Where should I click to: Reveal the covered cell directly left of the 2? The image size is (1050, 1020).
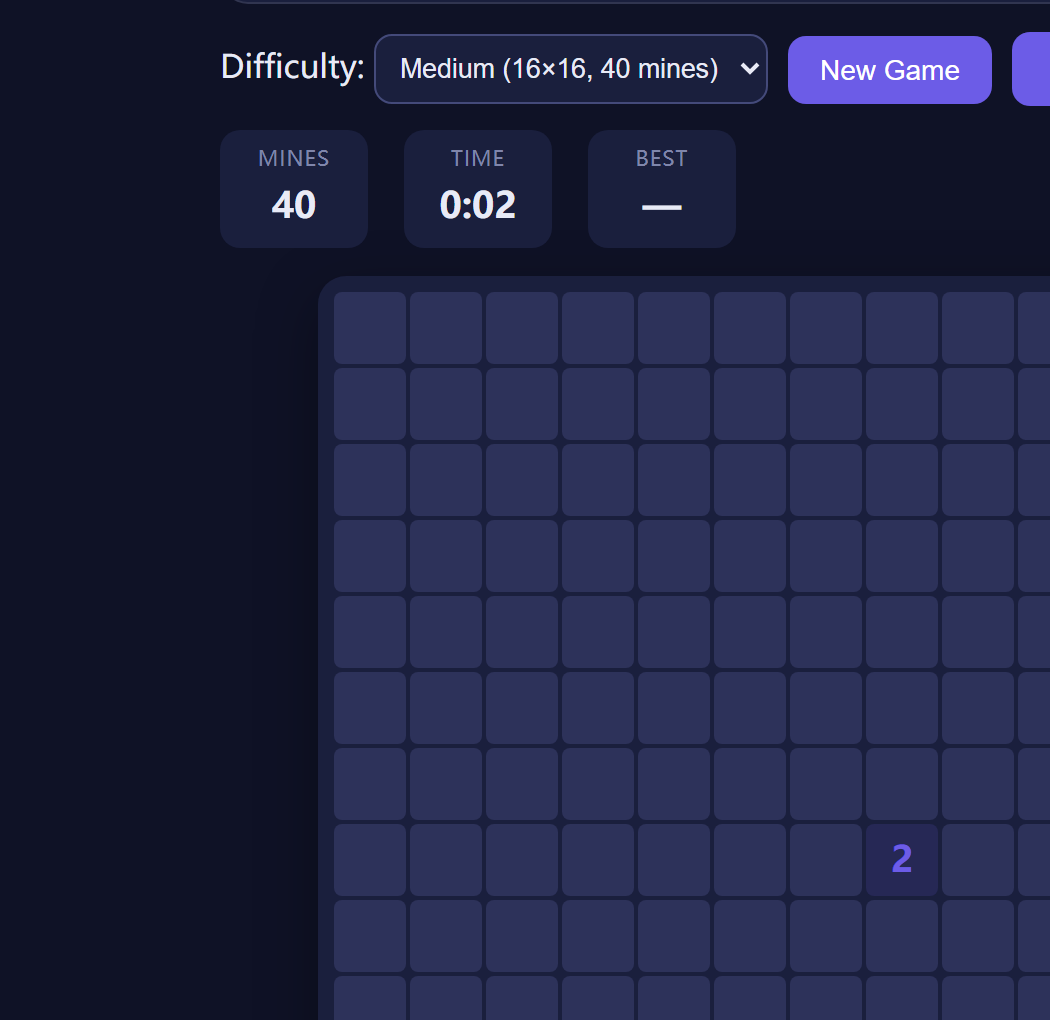tap(826, 860)
